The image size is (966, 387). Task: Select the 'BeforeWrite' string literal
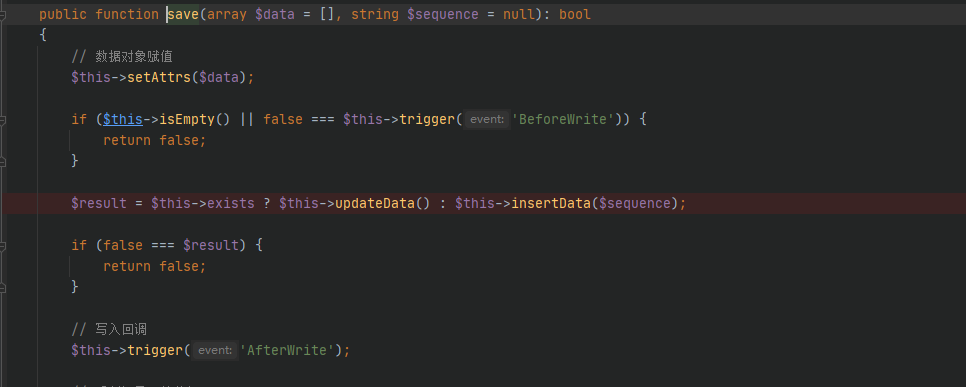(566, 120)
